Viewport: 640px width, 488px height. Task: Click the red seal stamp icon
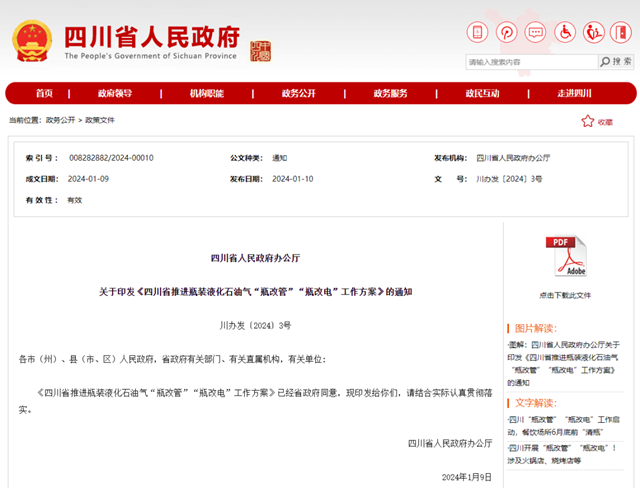click(260, 51)
